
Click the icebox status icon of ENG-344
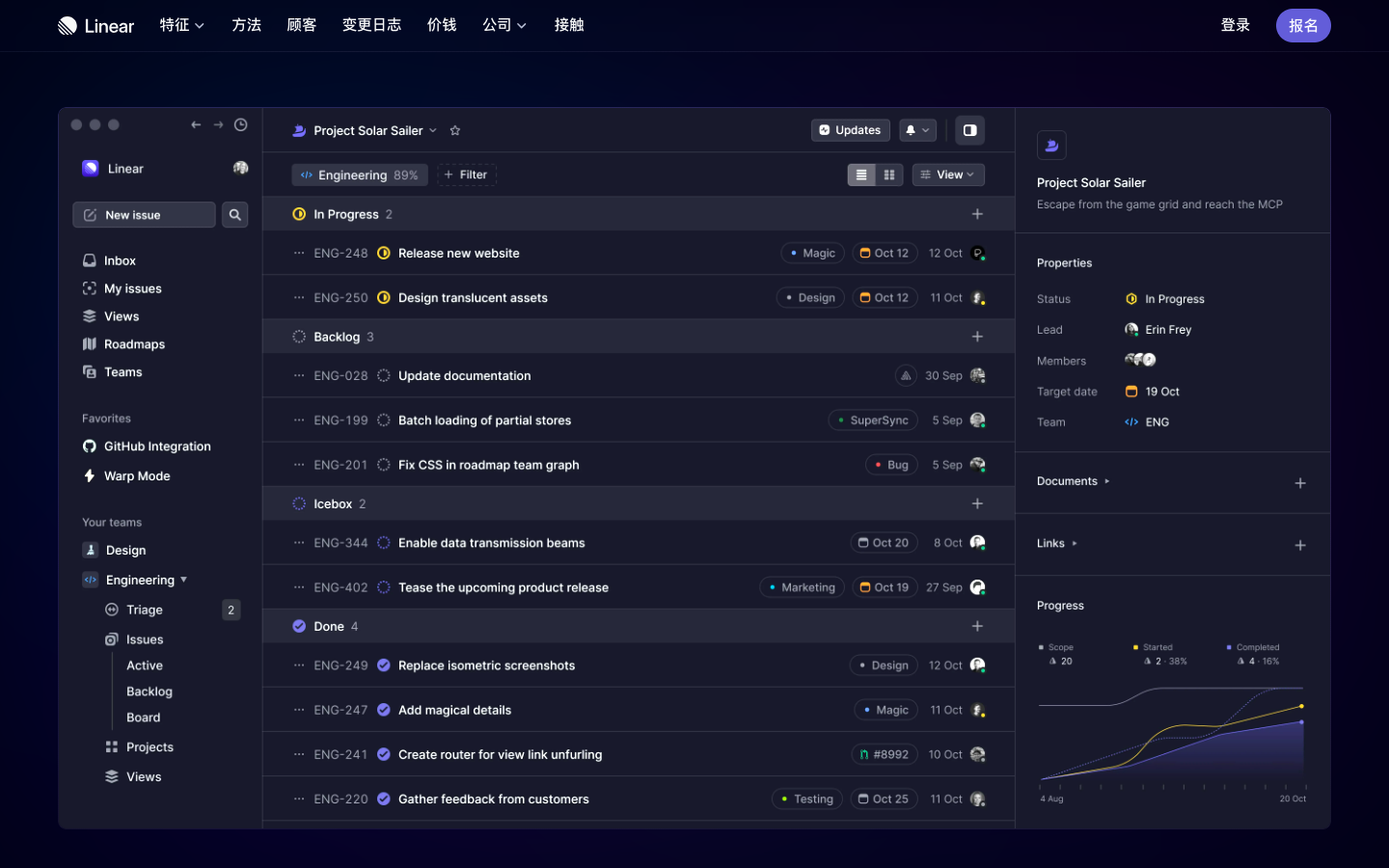coord(384,543)
